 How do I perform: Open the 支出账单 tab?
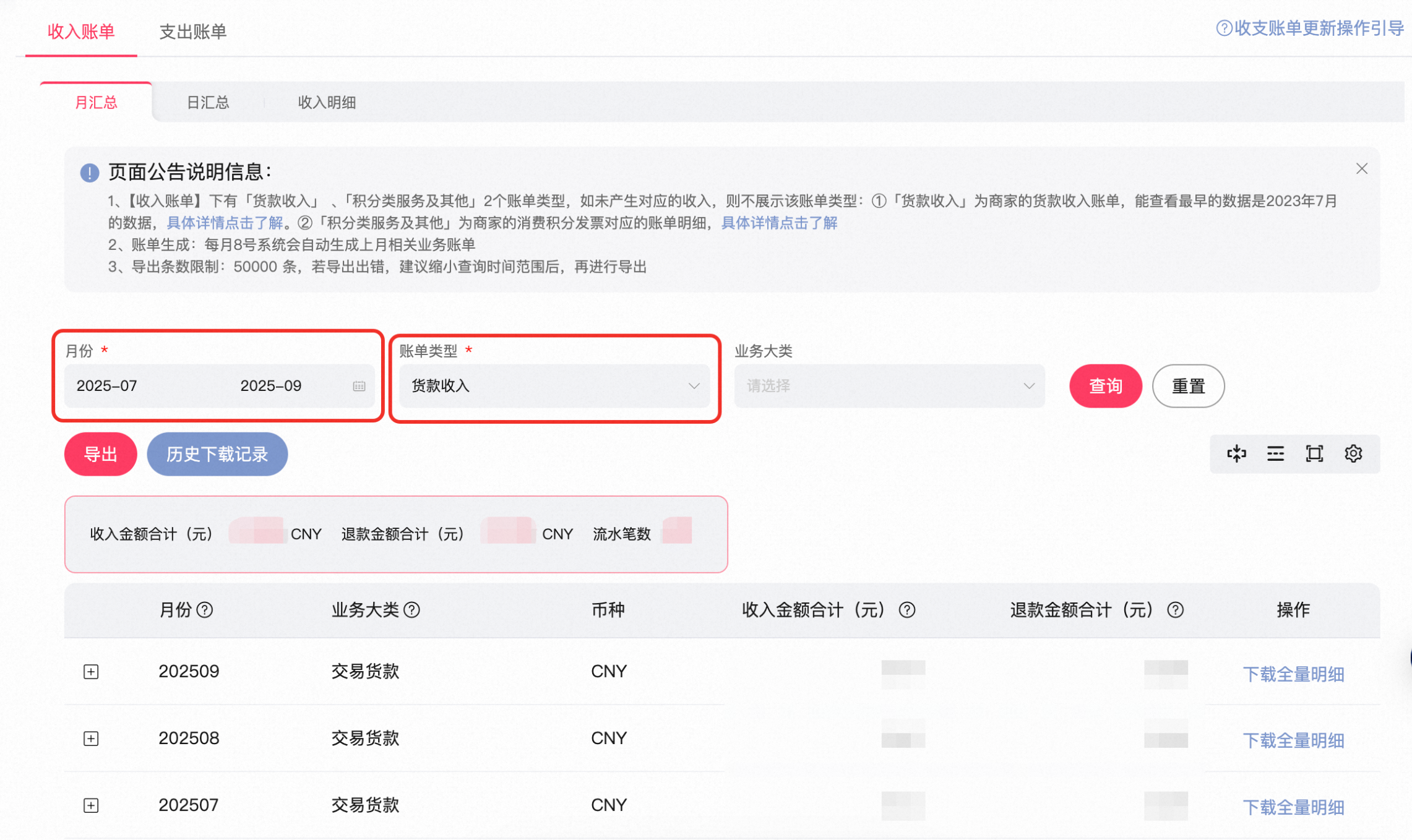193,31
